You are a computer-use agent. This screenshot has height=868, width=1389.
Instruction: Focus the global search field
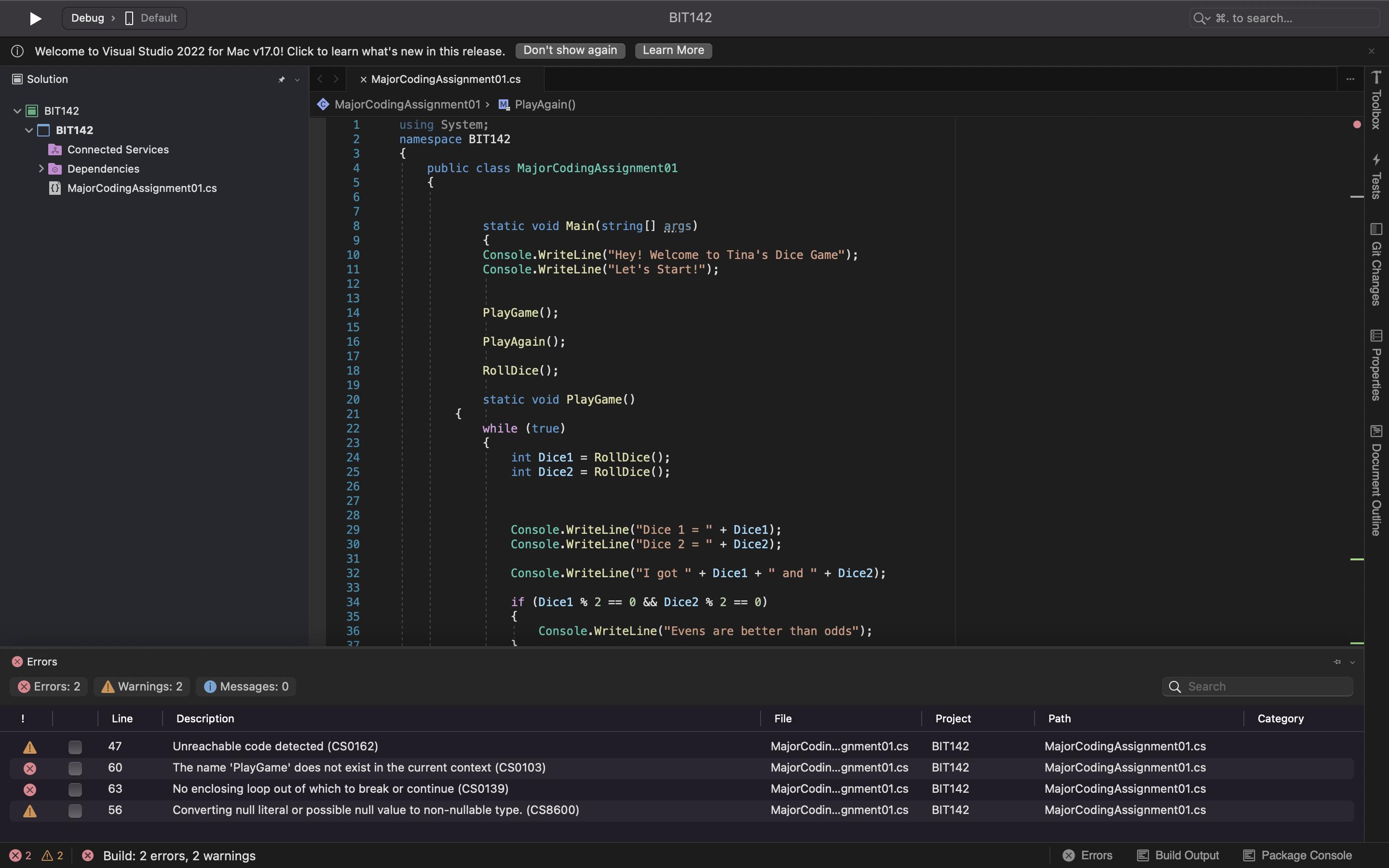[x=1283, y=18]
